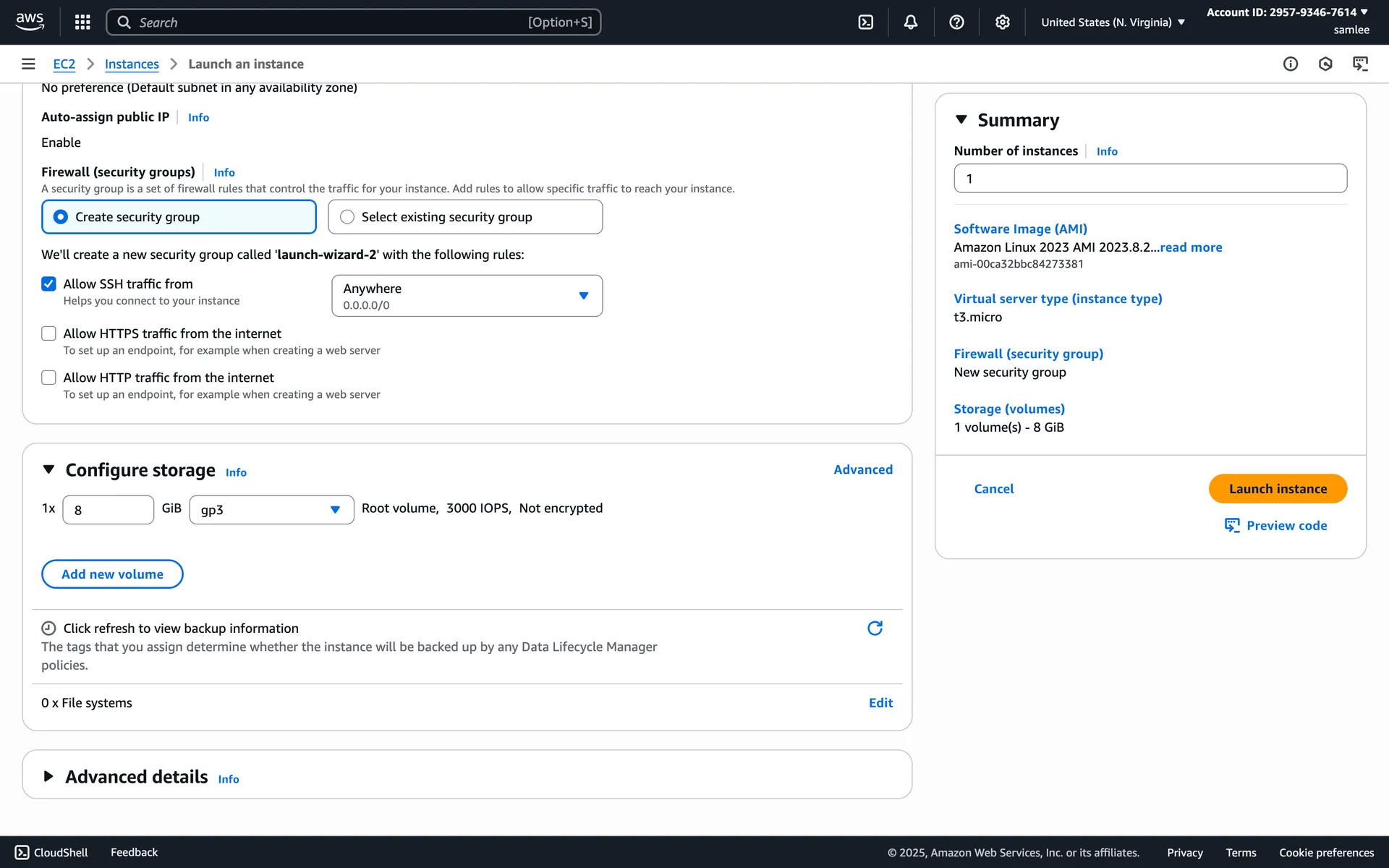Open the gp3 volume type dropdown
The image size is (1389, 868).
click(x=271, y=510)
